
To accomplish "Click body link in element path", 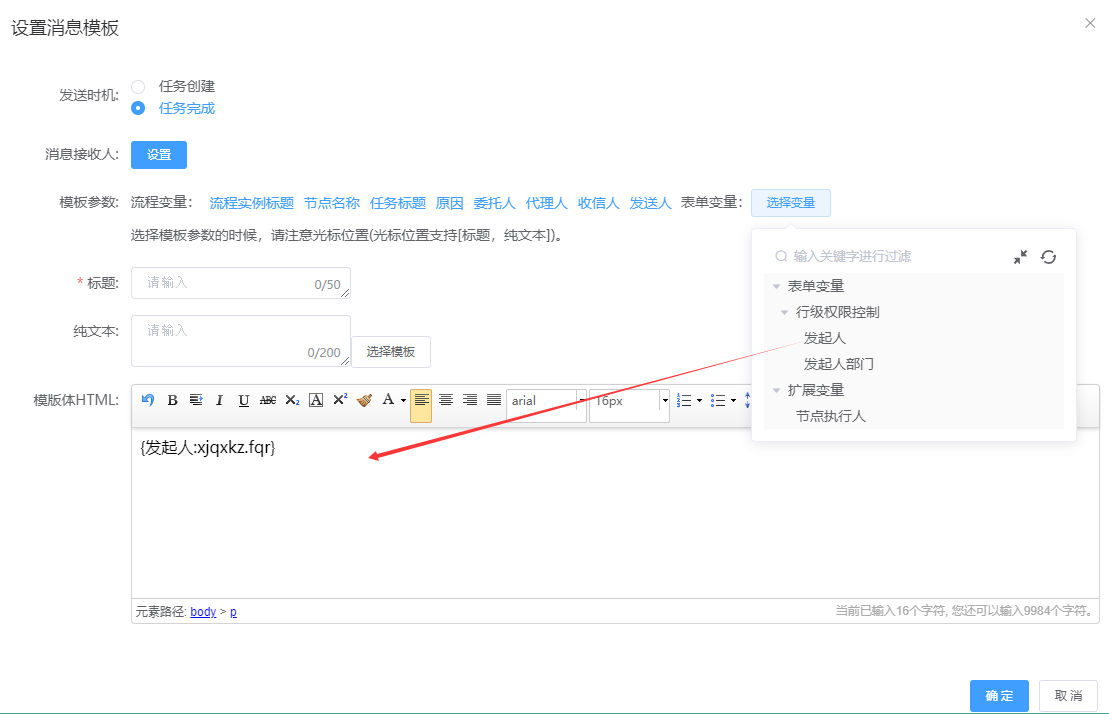I will tap(203, 611).
